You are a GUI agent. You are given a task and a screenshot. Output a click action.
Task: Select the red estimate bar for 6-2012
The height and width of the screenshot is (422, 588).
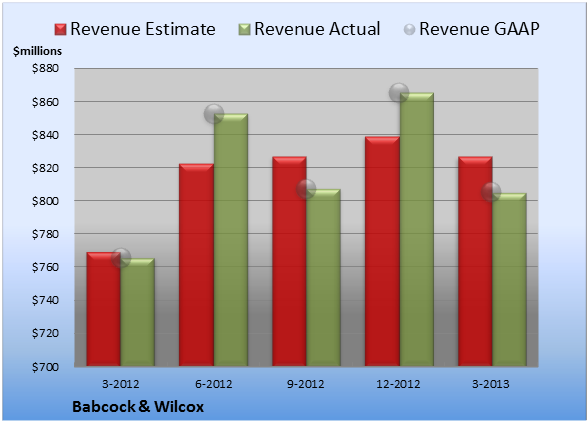196,265
